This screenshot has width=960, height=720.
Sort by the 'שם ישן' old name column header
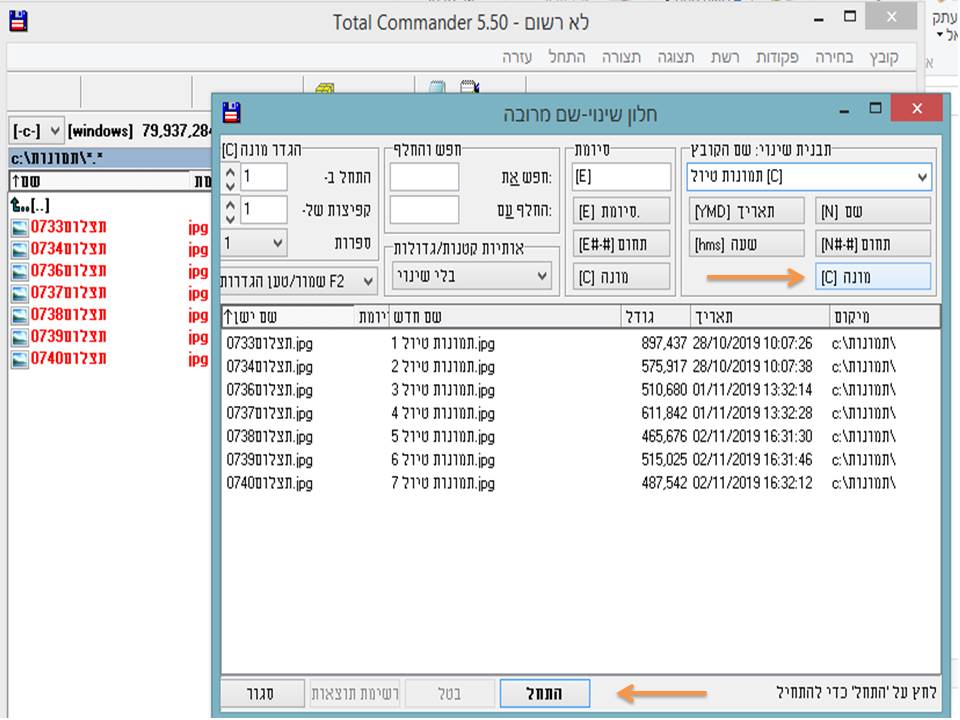[x=288, y=317]
